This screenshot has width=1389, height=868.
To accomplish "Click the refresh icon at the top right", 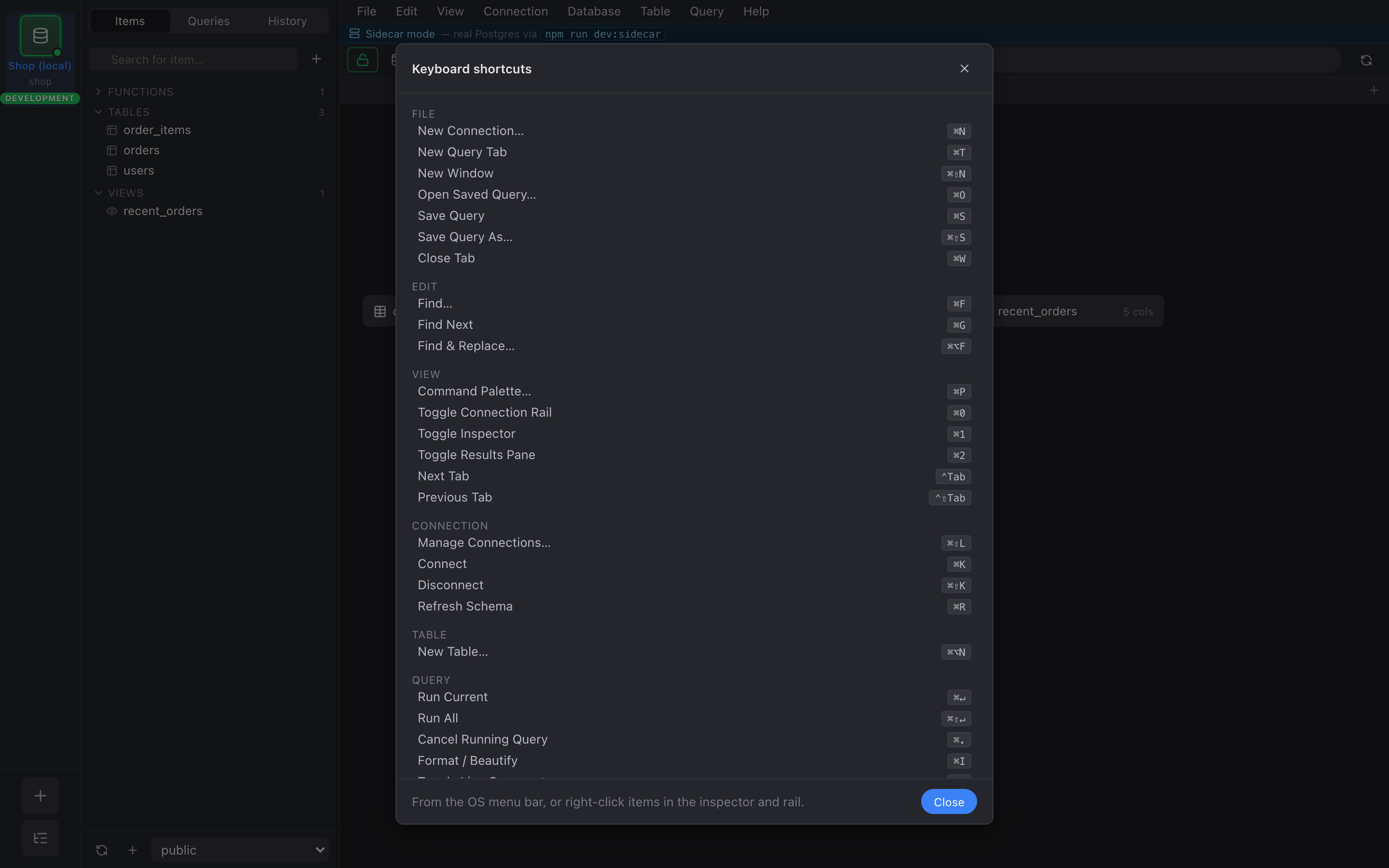I will pyautogui.click(x=1366, y=60).
